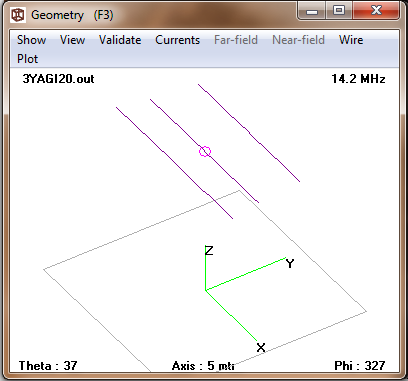The image size is (408, 381).
Task: Click the Y axis label
Action: click(x=290, y=264)
